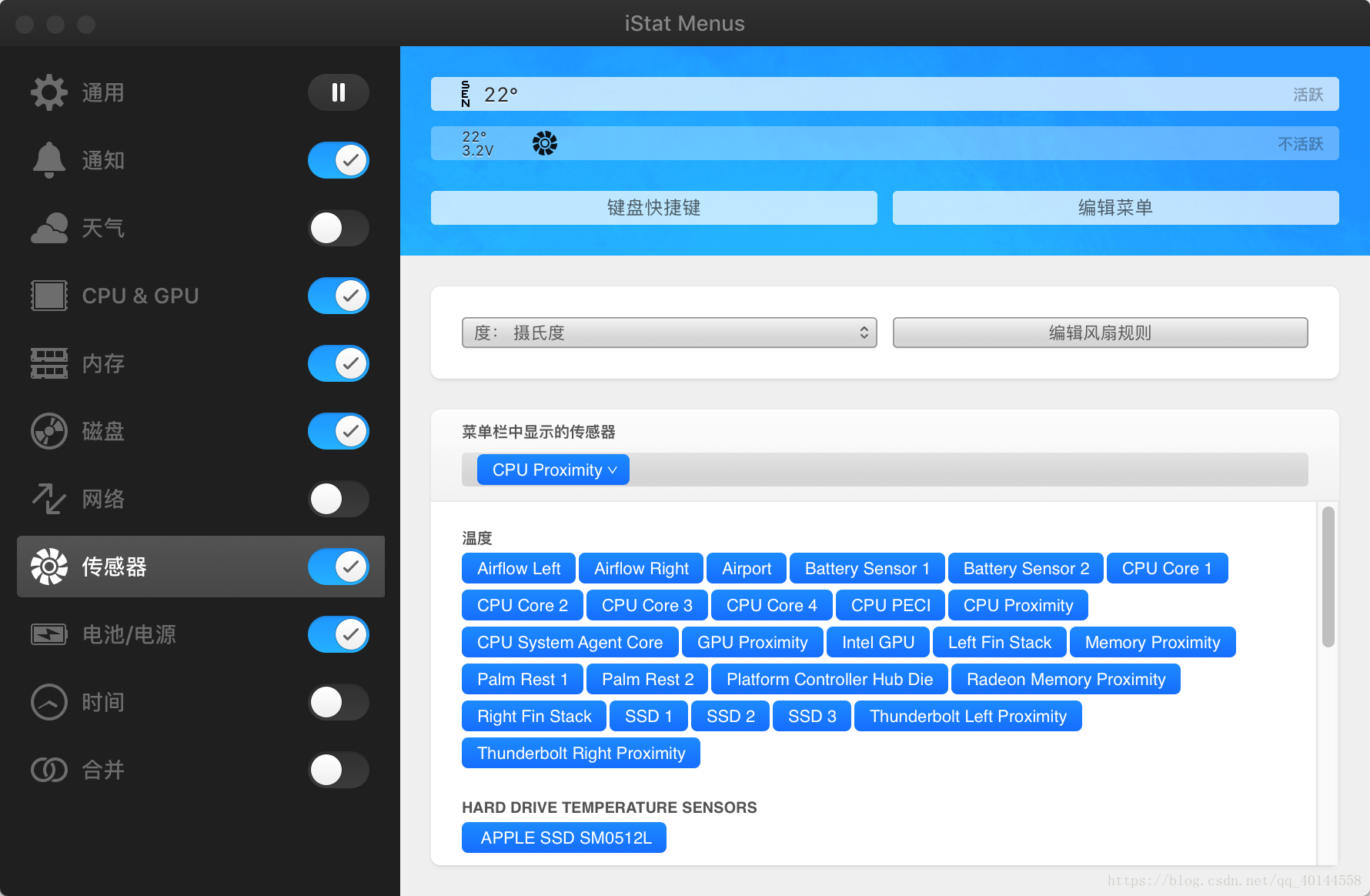Select the Airport sensor tag
The image size is (1370, 896).
(747, 568)
